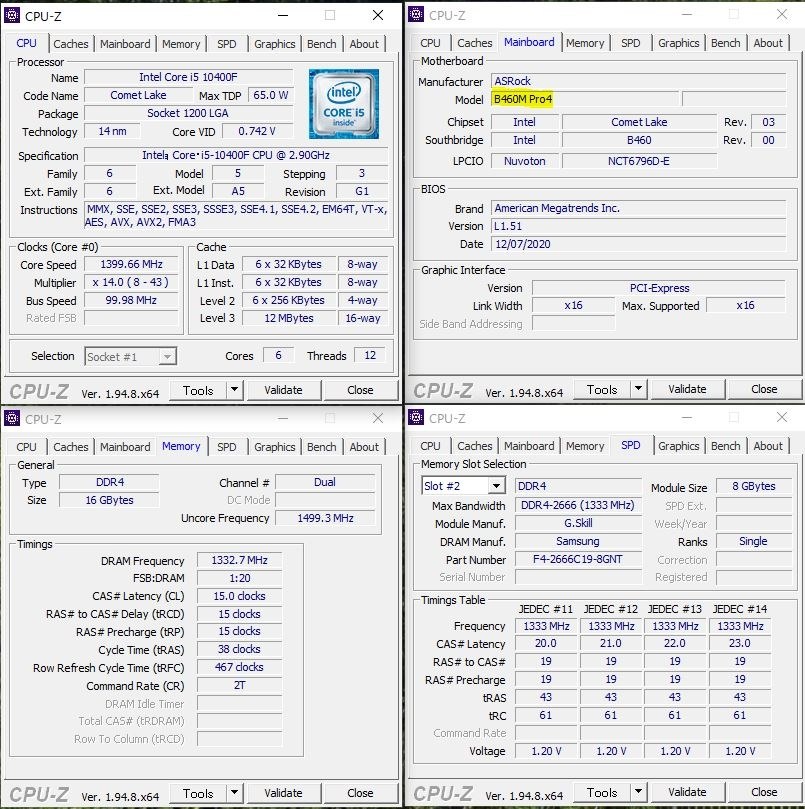
Task: Click the CPU-Z app icon in Mainboard window
Action: pyautogui.click(x=416, y=14)
